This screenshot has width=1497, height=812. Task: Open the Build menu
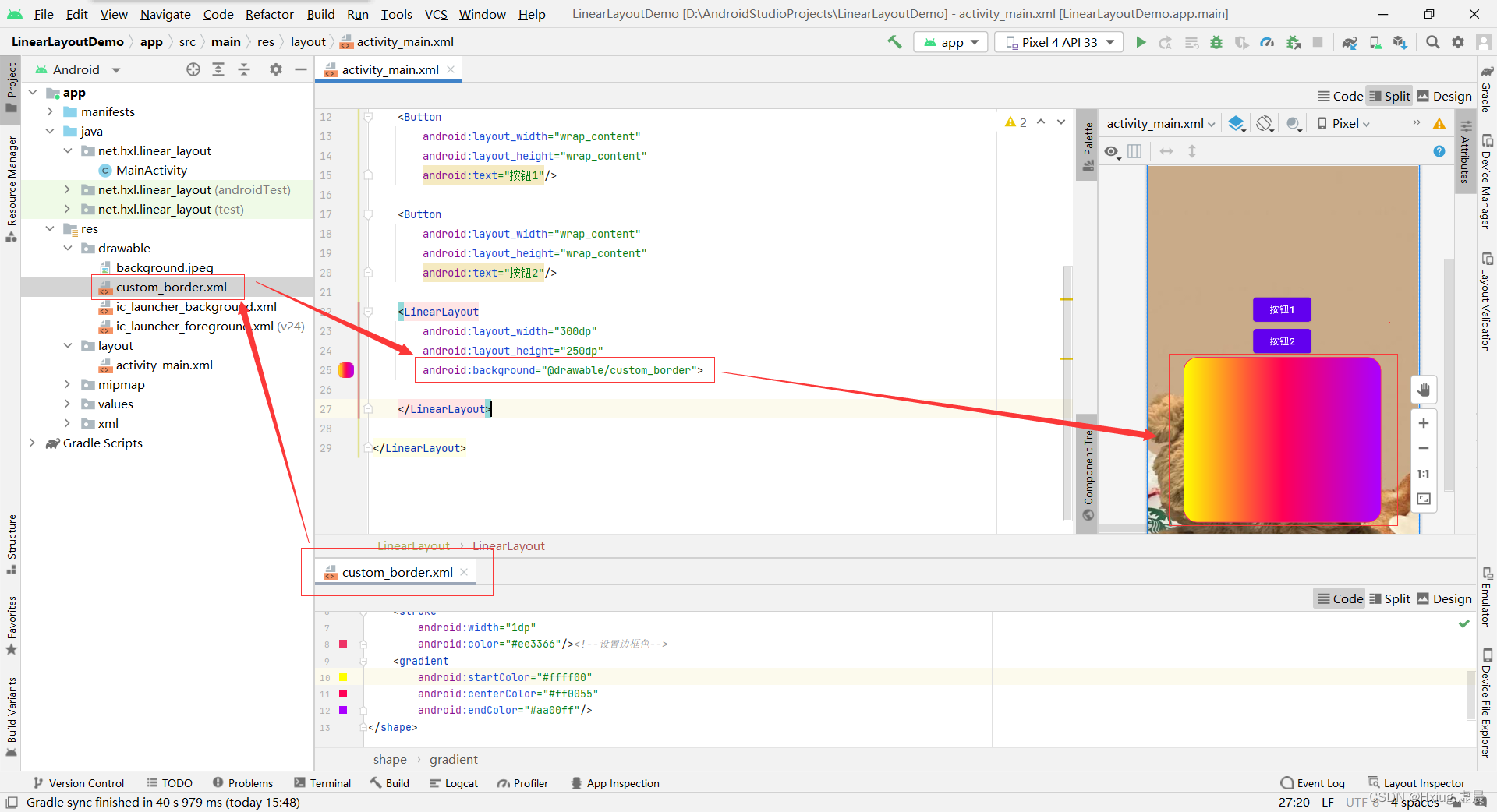320,14
